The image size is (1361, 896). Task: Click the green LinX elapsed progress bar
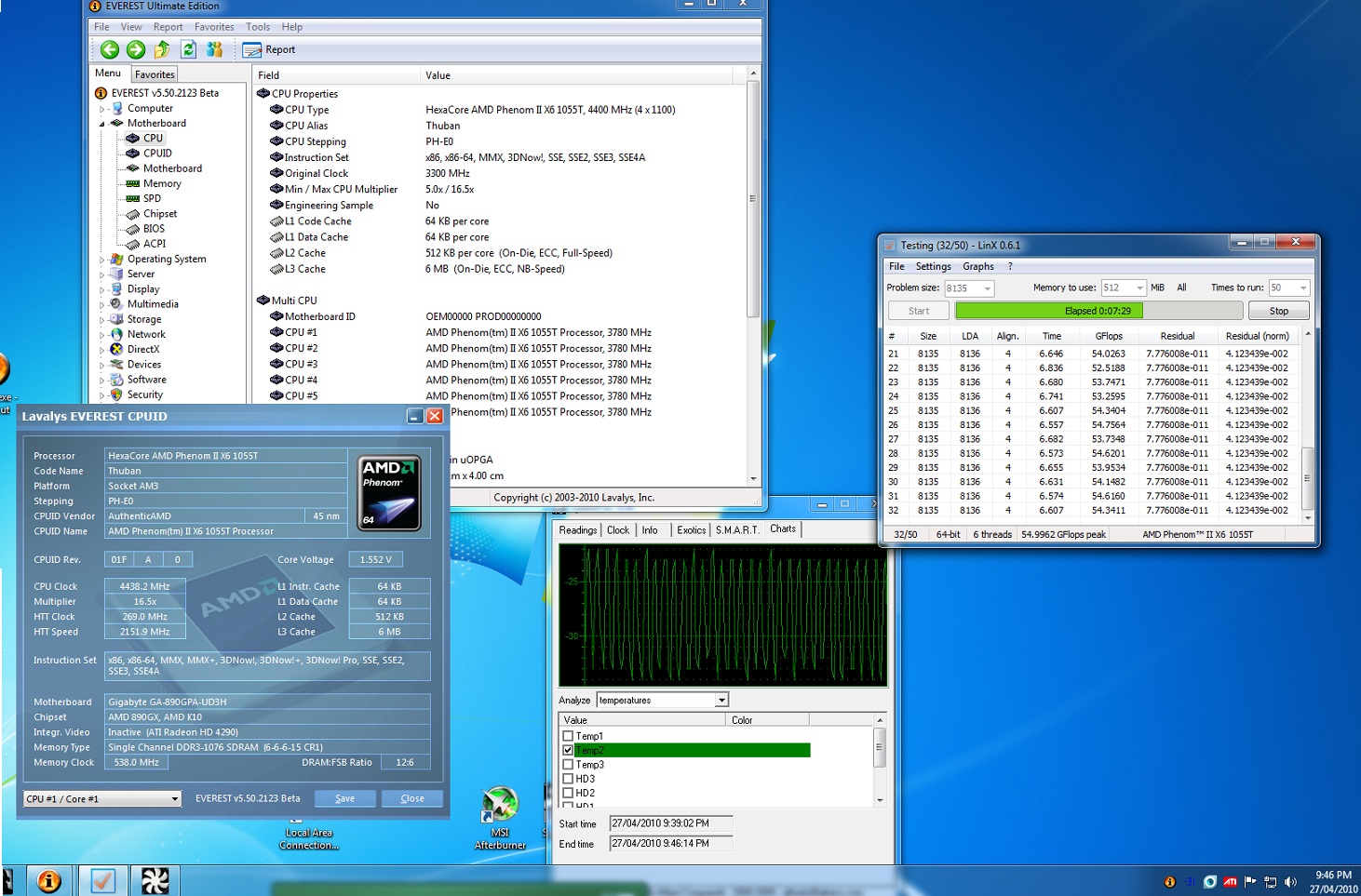click(1098, 311)
